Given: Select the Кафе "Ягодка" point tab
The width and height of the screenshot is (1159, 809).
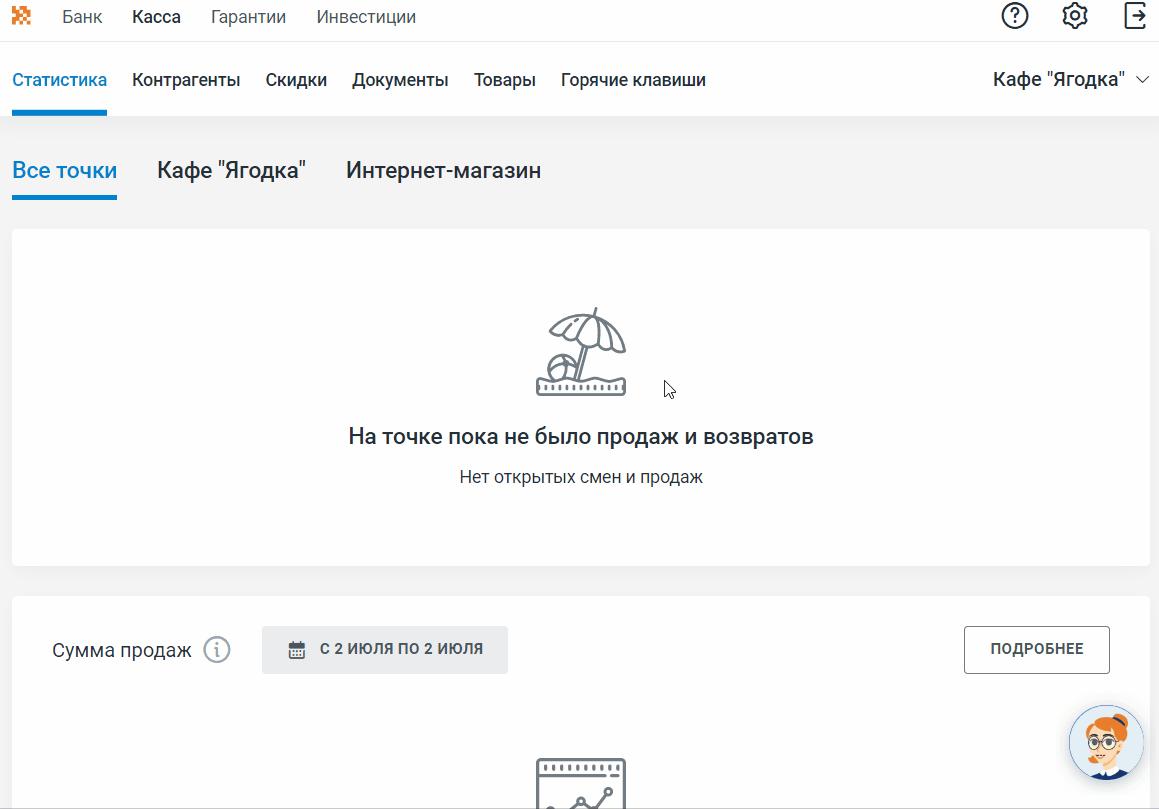Looking at the screenshot, I should 231,171.
